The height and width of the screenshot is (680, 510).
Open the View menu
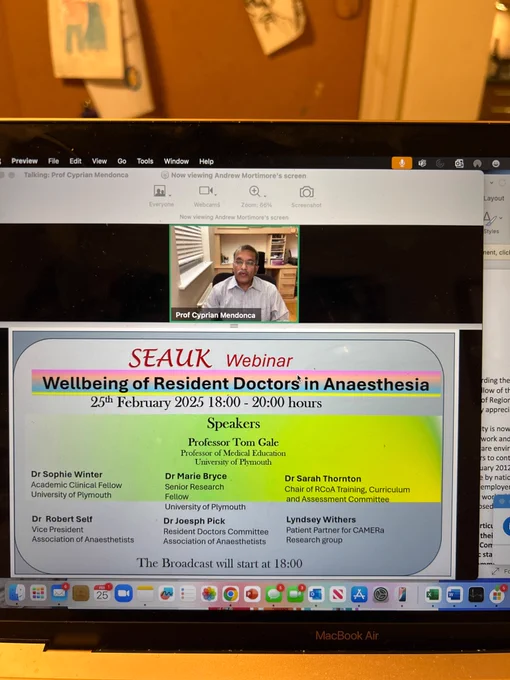tap(99, 161)
